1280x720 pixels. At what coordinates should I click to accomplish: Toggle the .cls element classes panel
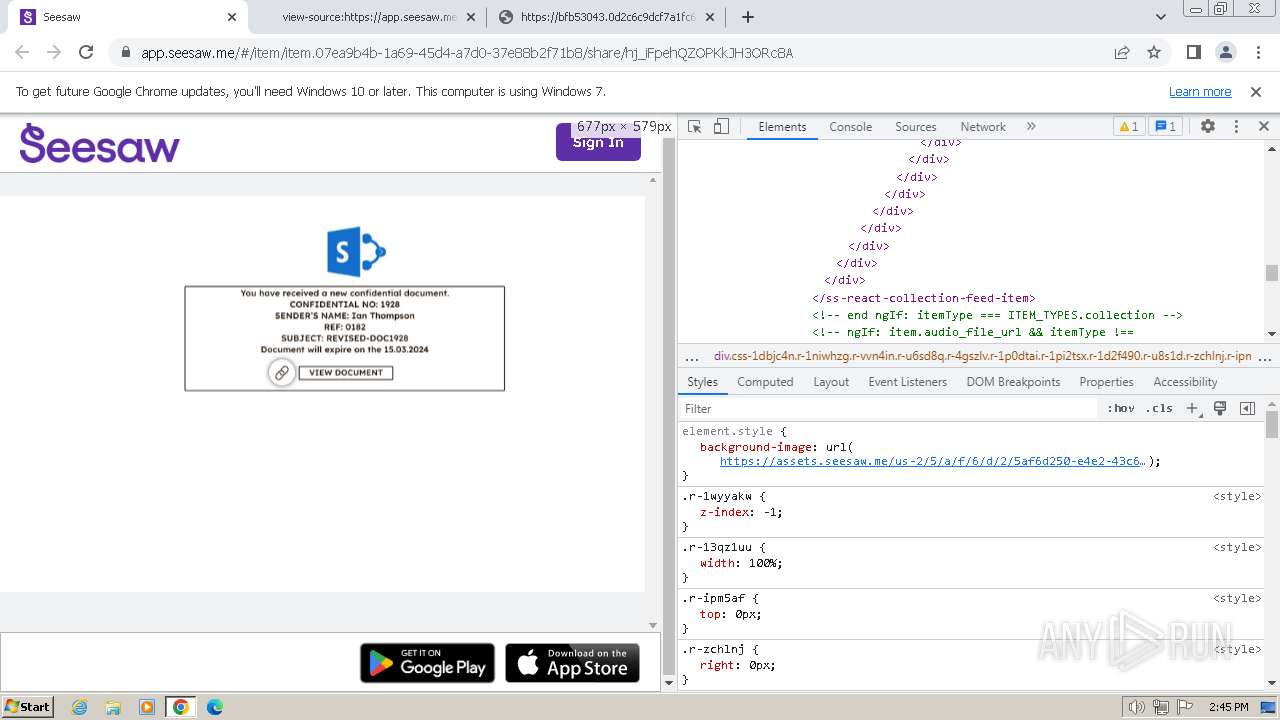click(1160, 409)
